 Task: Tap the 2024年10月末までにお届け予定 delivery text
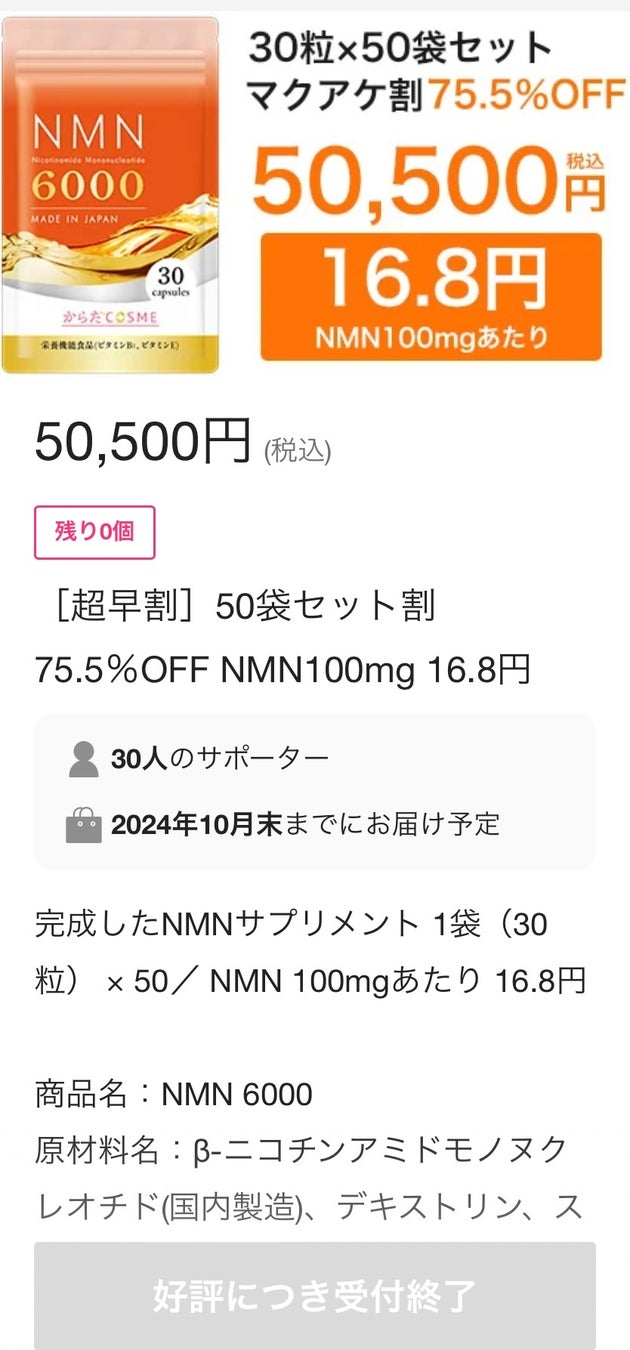[305, 824]
